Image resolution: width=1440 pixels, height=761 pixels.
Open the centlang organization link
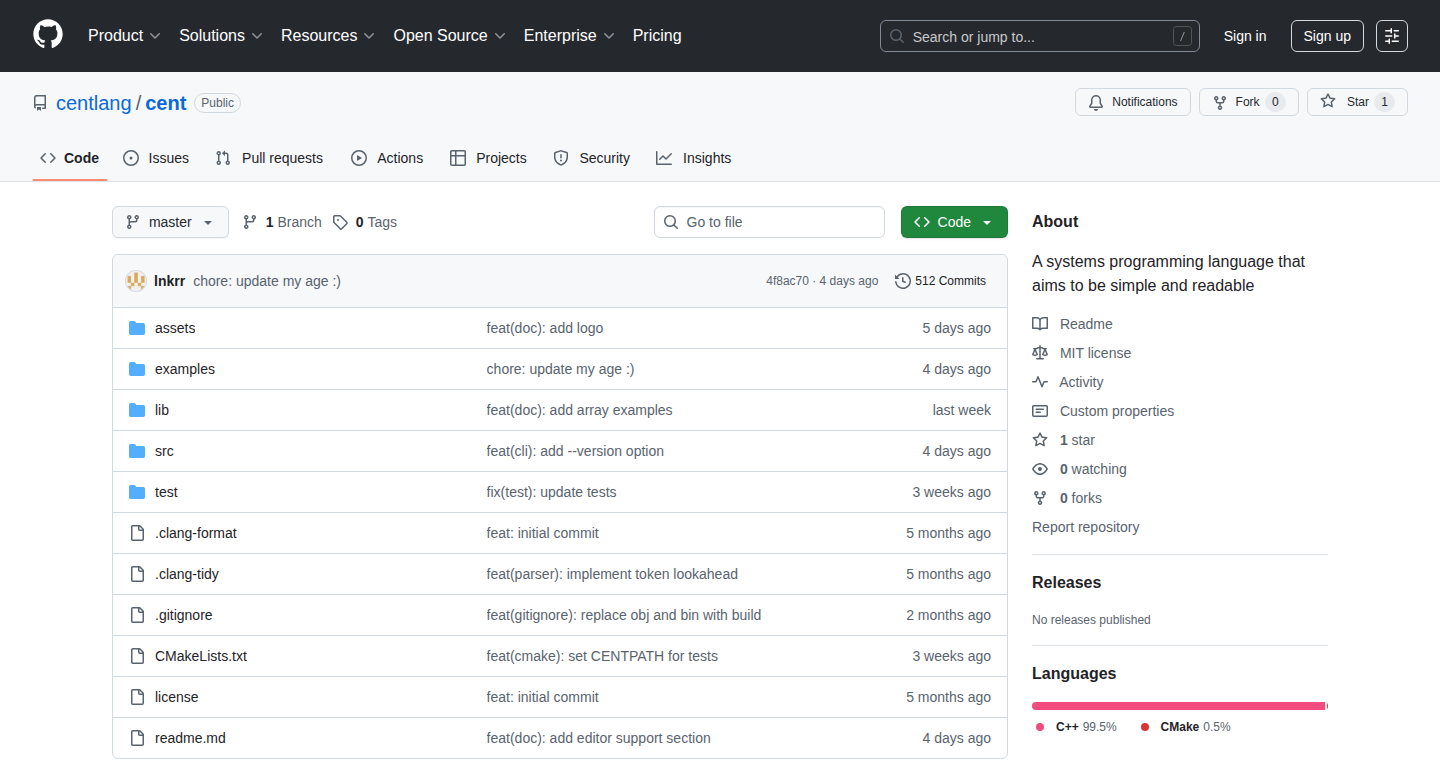(94, 103)
